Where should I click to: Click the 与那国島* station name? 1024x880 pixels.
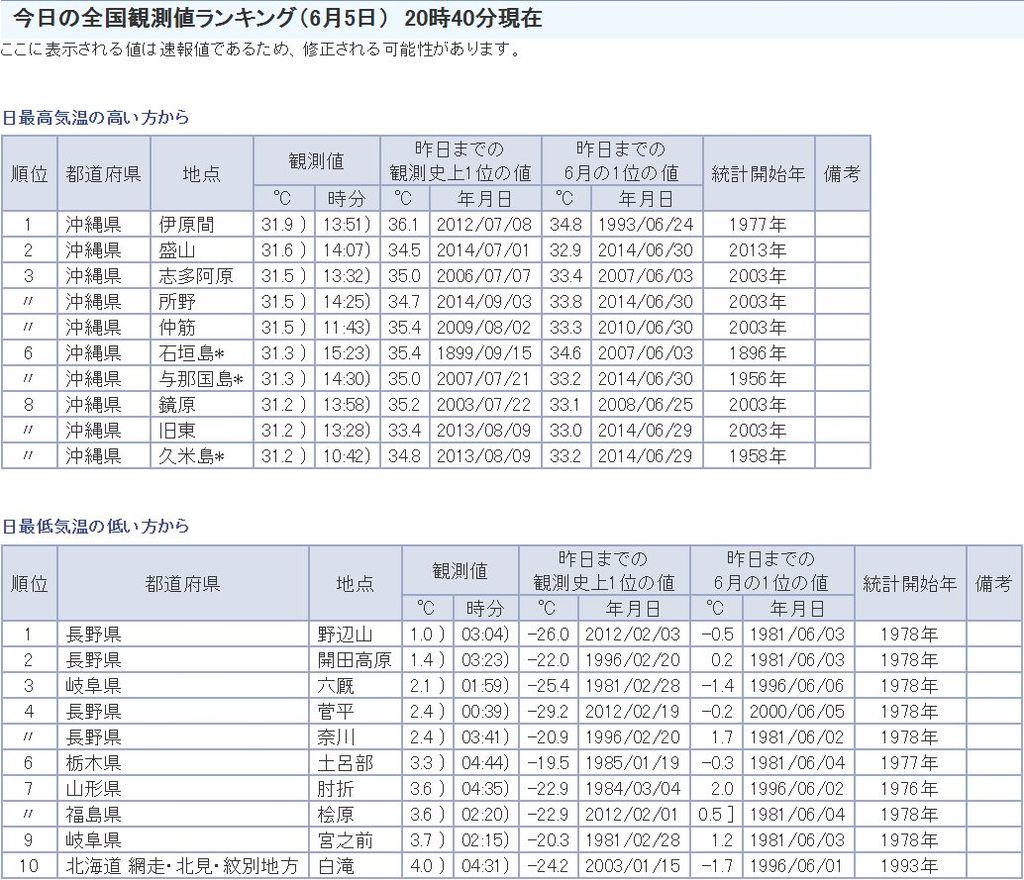(x=201, y=379)
